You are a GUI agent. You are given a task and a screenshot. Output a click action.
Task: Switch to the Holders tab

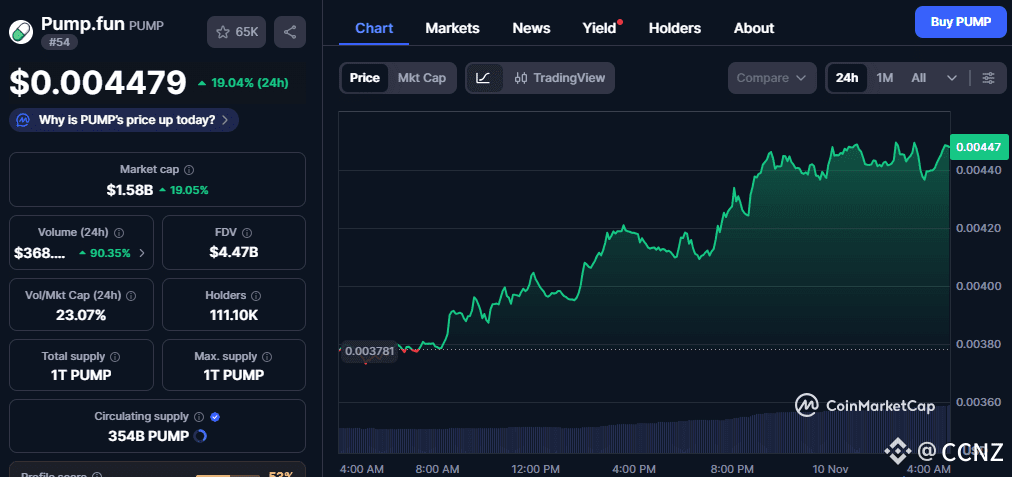[x=674, y=28]
